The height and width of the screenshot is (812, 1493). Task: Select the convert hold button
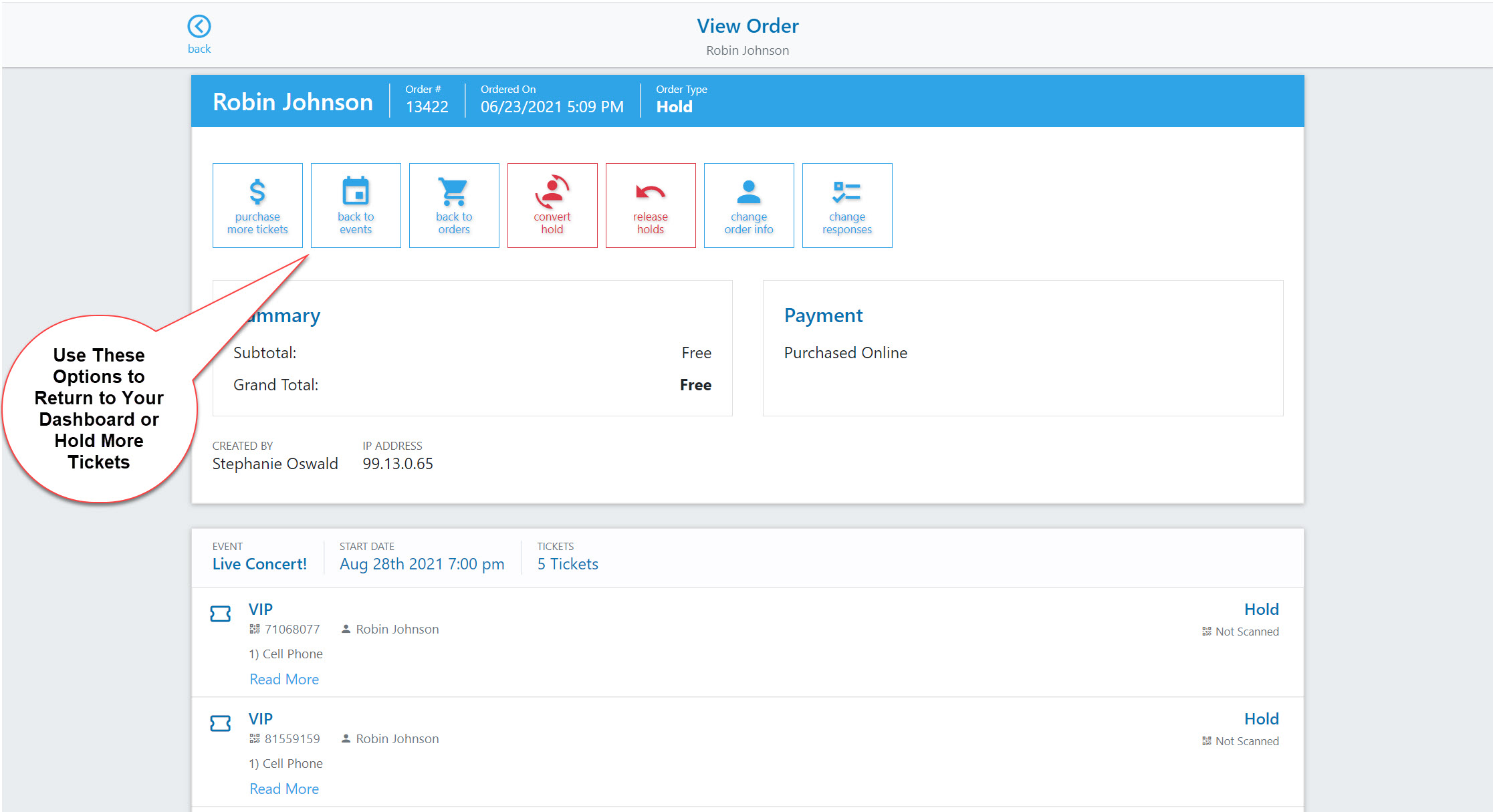(552, 205)
